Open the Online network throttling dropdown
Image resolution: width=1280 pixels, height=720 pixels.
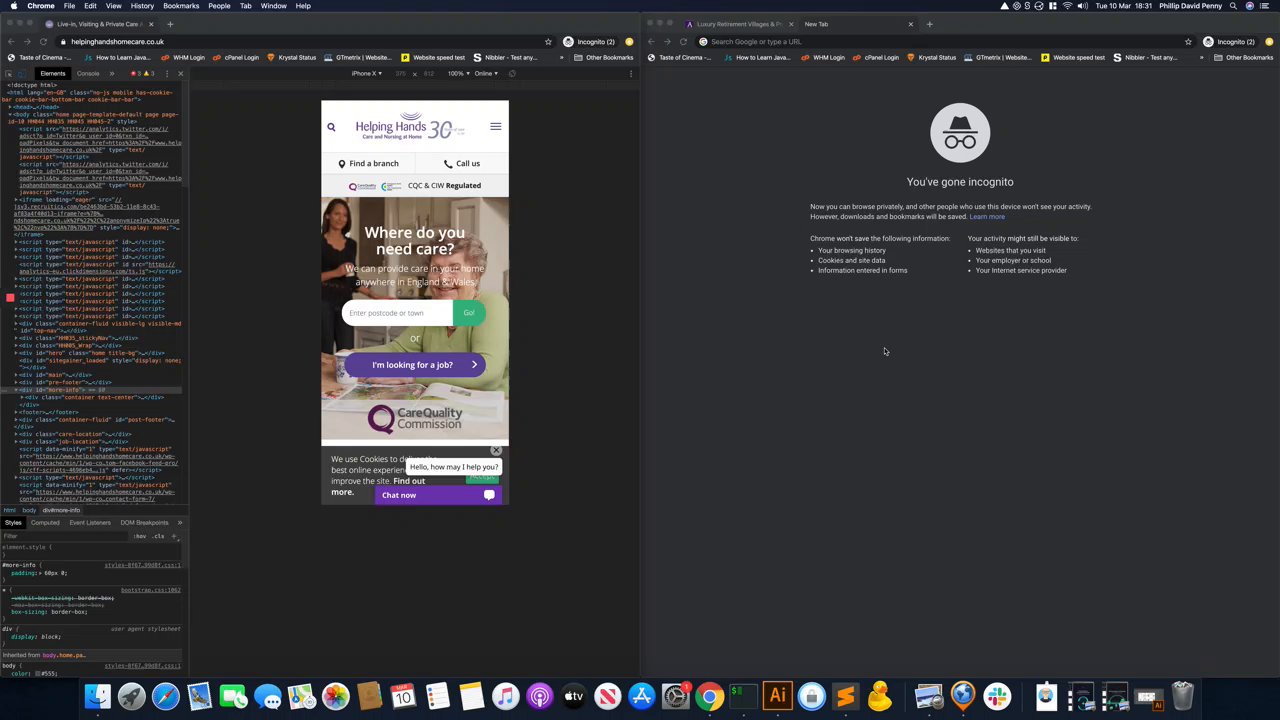[x=486, y=74]
